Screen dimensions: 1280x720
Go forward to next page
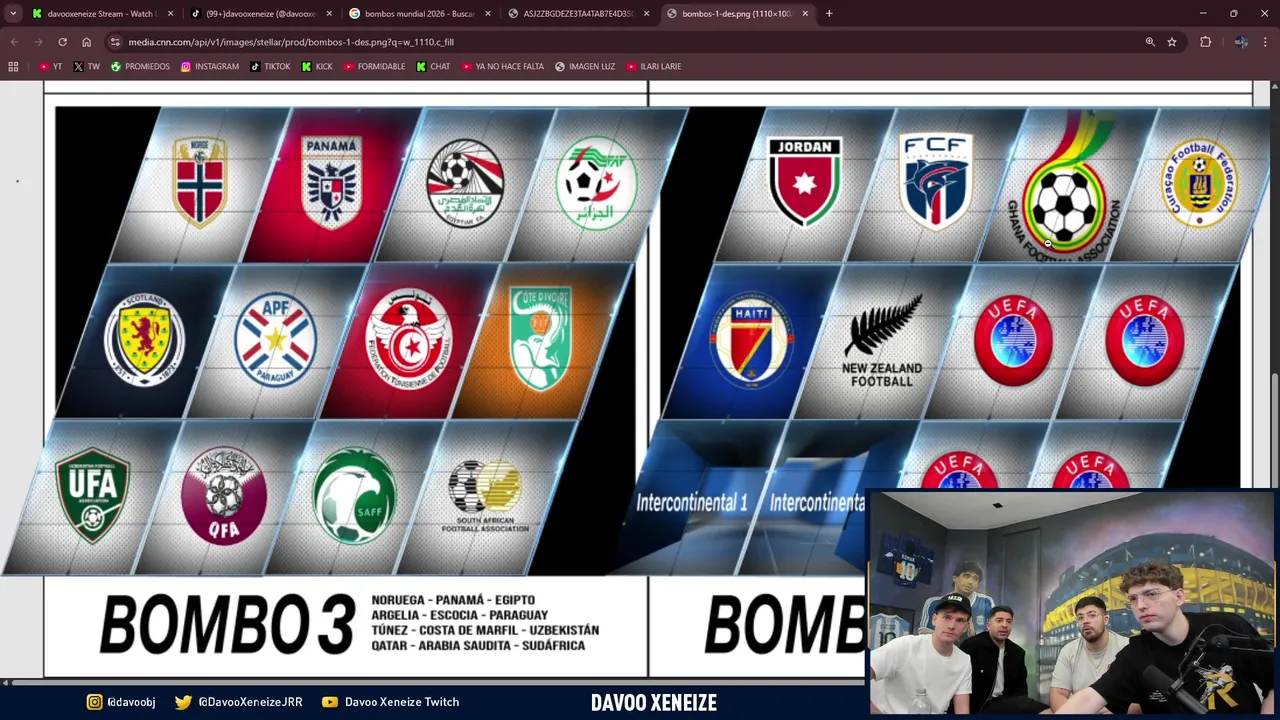(x=38, y=42)
